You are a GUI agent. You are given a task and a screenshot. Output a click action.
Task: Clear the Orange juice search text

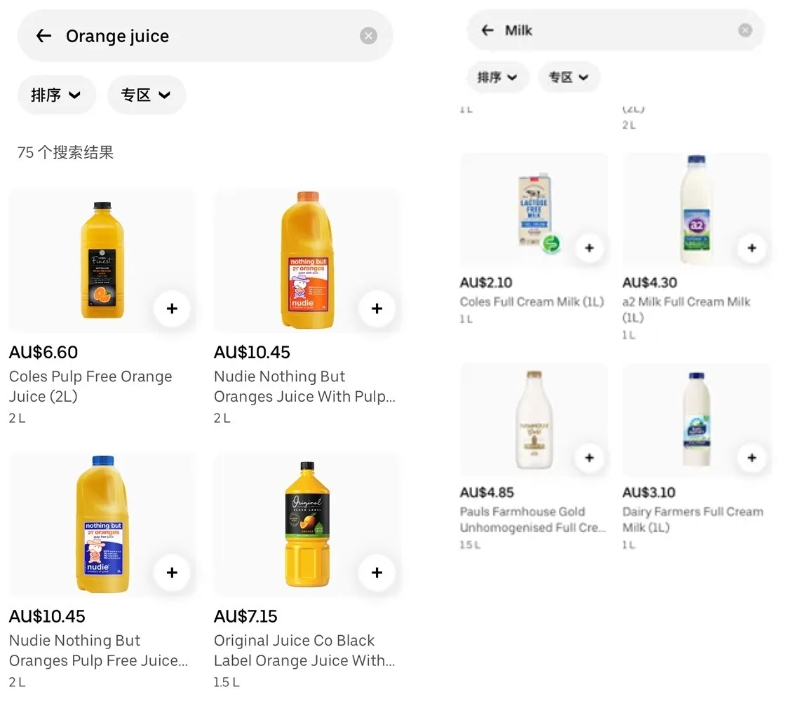point(368,36)
